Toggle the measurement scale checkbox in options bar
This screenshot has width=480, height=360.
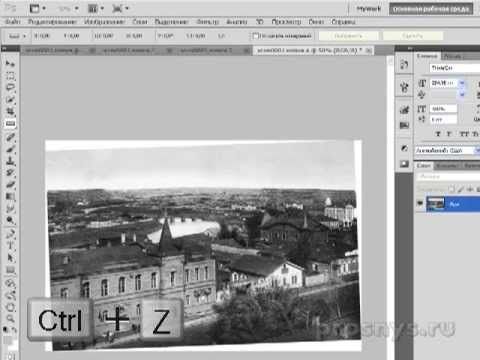pos(256,36)
